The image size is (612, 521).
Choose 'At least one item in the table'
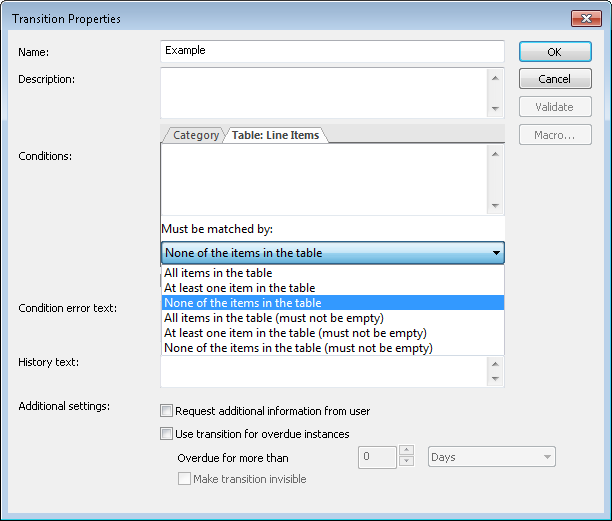[x=239, y=287]
